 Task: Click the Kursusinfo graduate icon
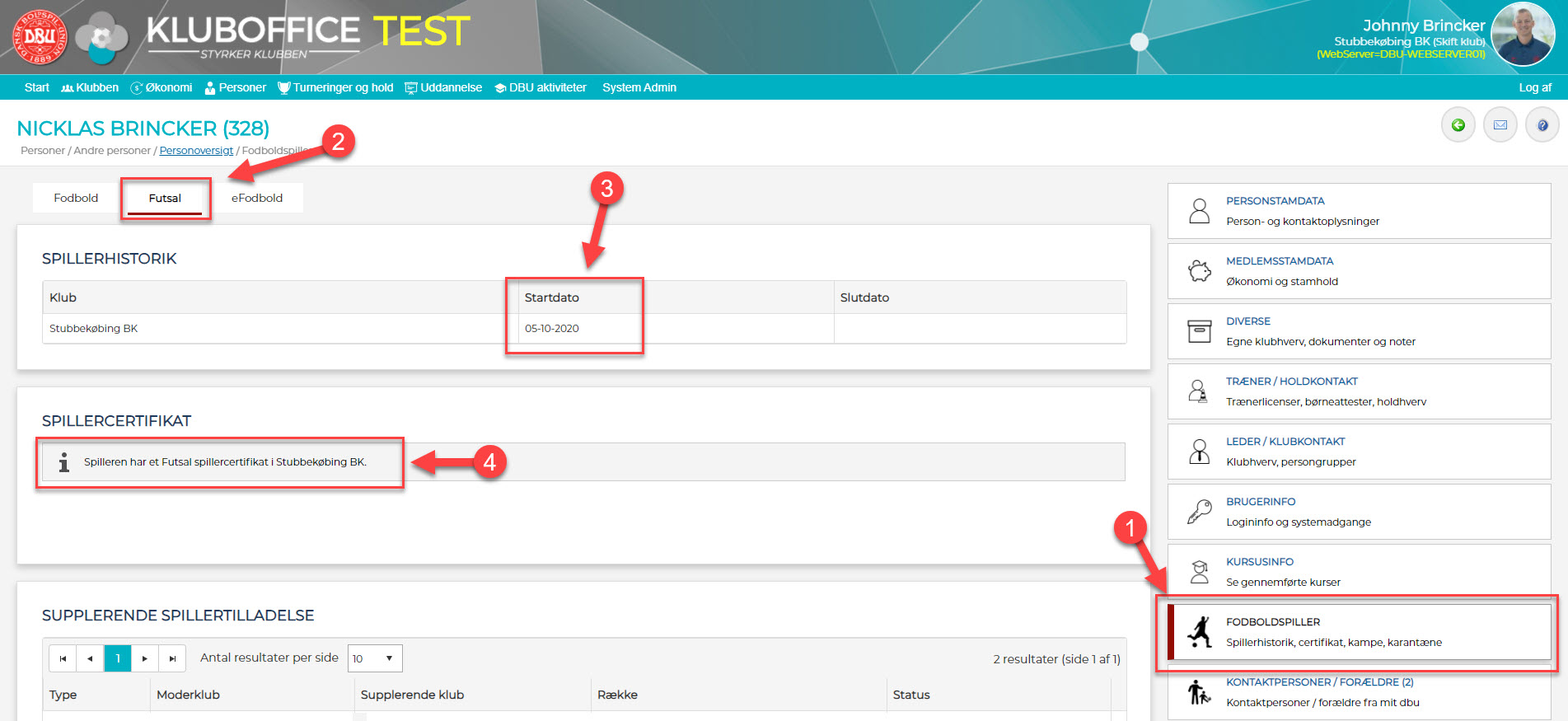point(1200,572)
